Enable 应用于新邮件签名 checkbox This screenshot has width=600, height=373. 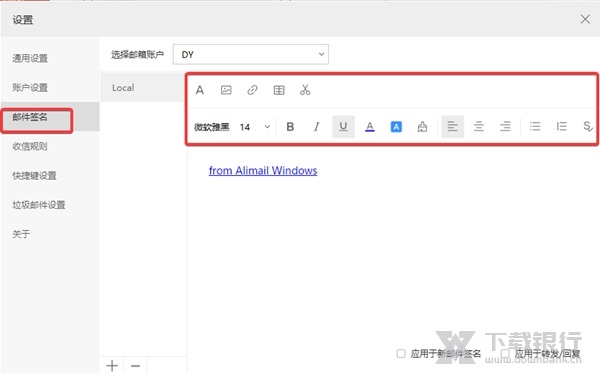[401, 353]
